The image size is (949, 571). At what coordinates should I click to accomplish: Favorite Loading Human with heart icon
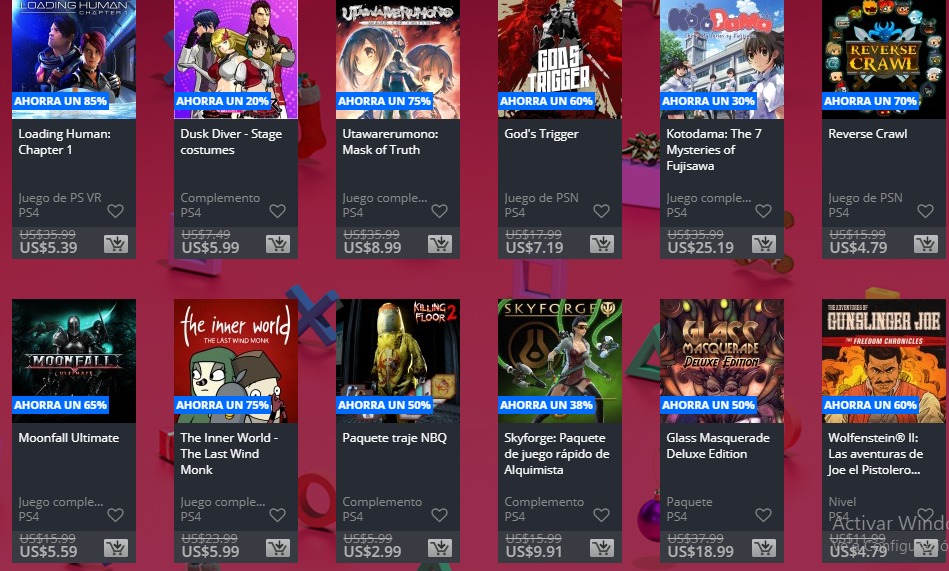point(115,211)
